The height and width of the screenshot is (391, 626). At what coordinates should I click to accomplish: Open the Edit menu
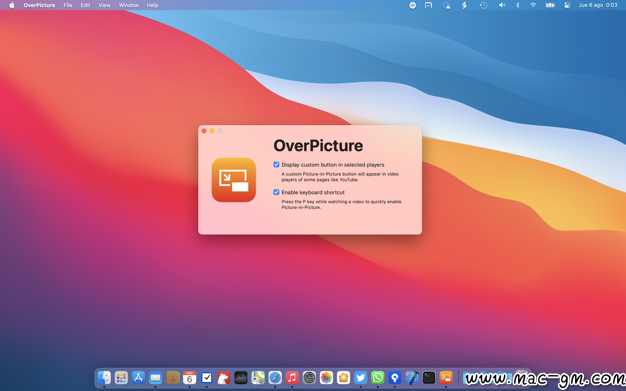pos(85,5)
